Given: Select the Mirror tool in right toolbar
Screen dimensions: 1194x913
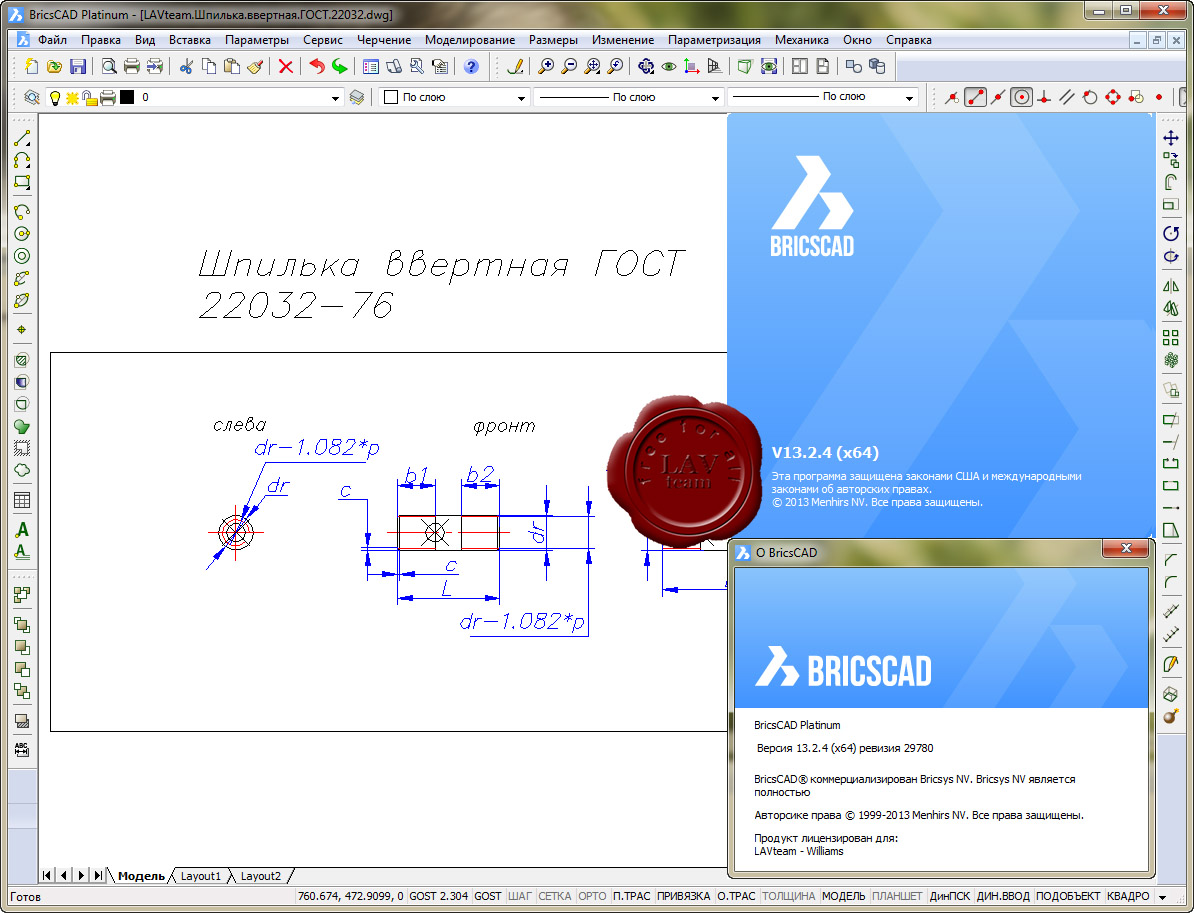Looking at the screenshot, I should tap(1171, 286).
